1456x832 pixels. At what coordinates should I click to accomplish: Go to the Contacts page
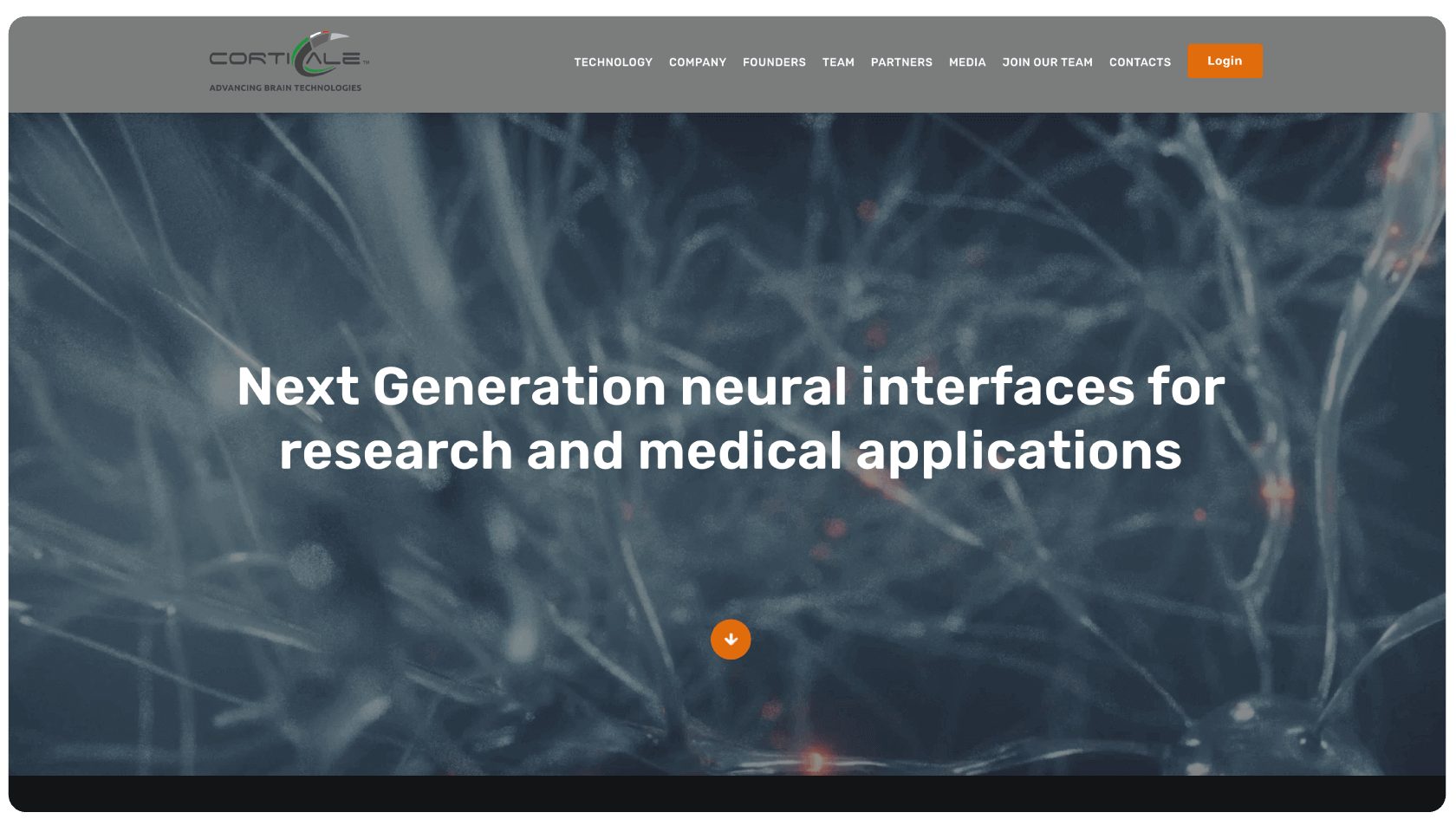(x=1140, y=62)
